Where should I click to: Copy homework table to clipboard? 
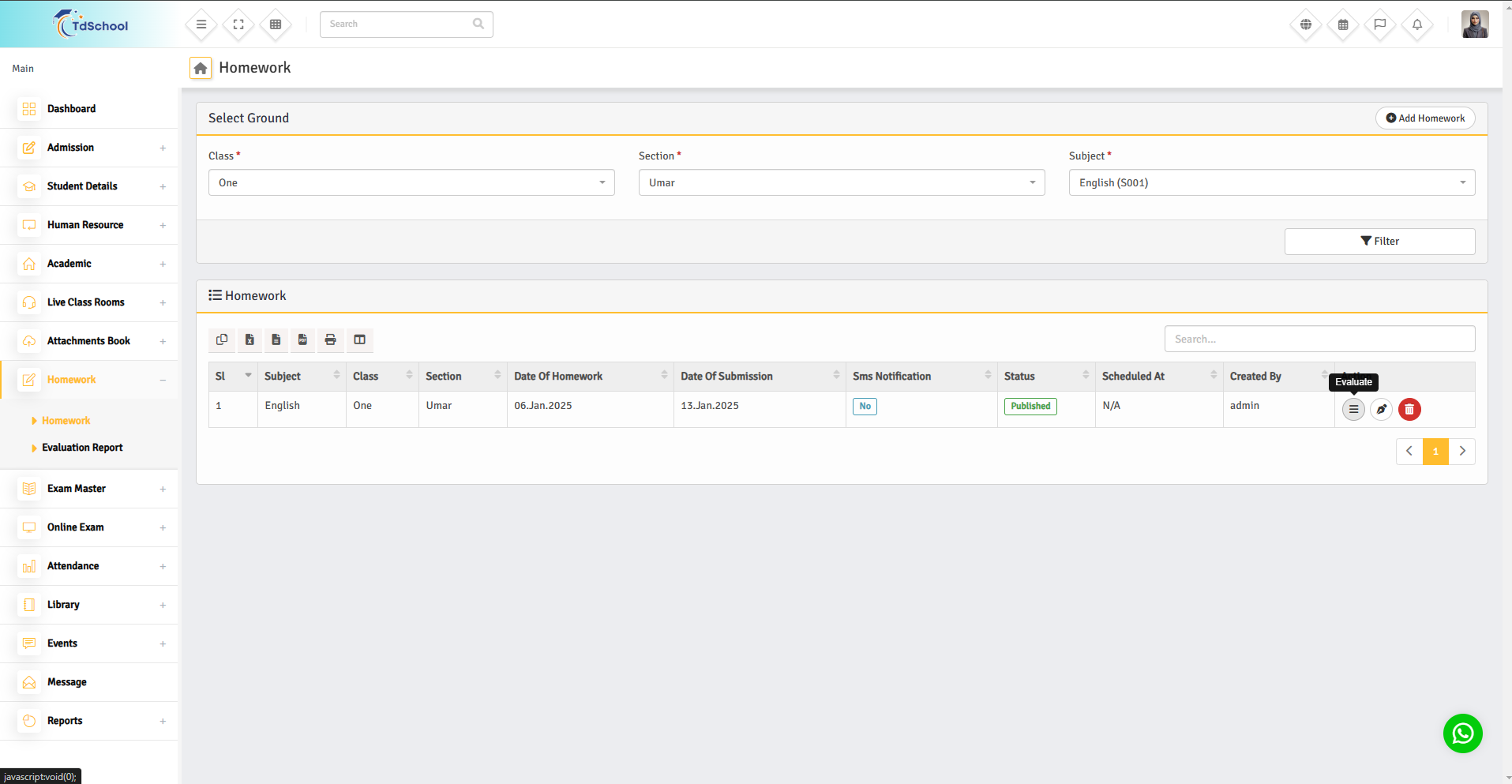pos(222,339)
